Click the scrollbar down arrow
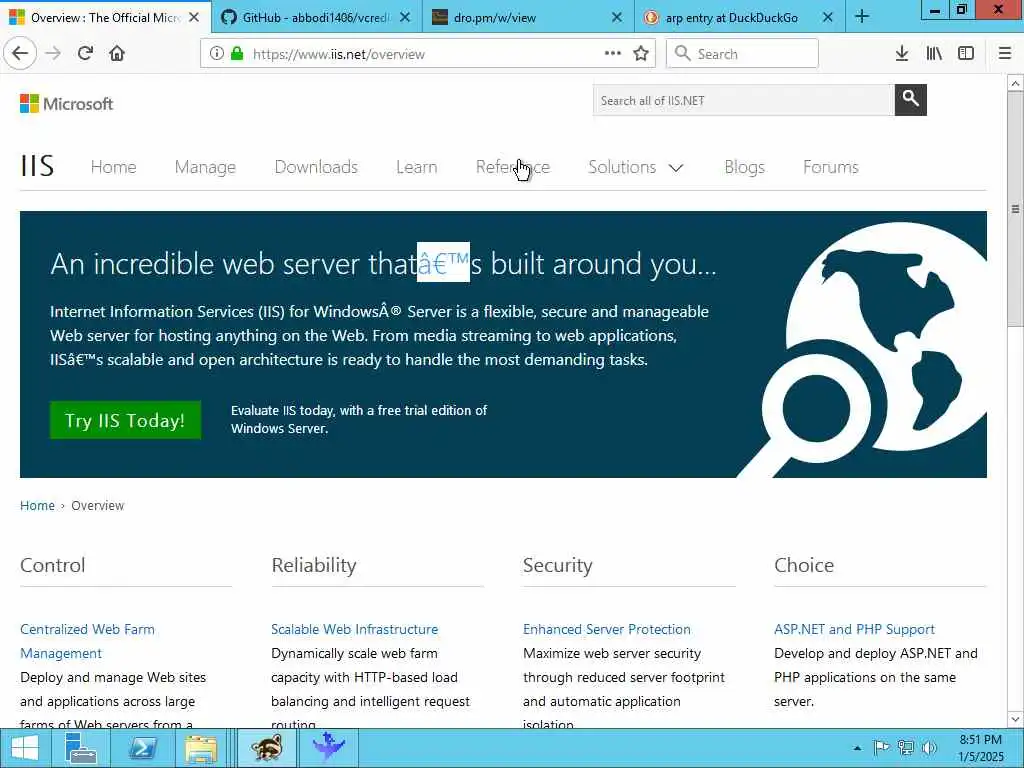The image size is (1024, 768). coord(1016,719)
